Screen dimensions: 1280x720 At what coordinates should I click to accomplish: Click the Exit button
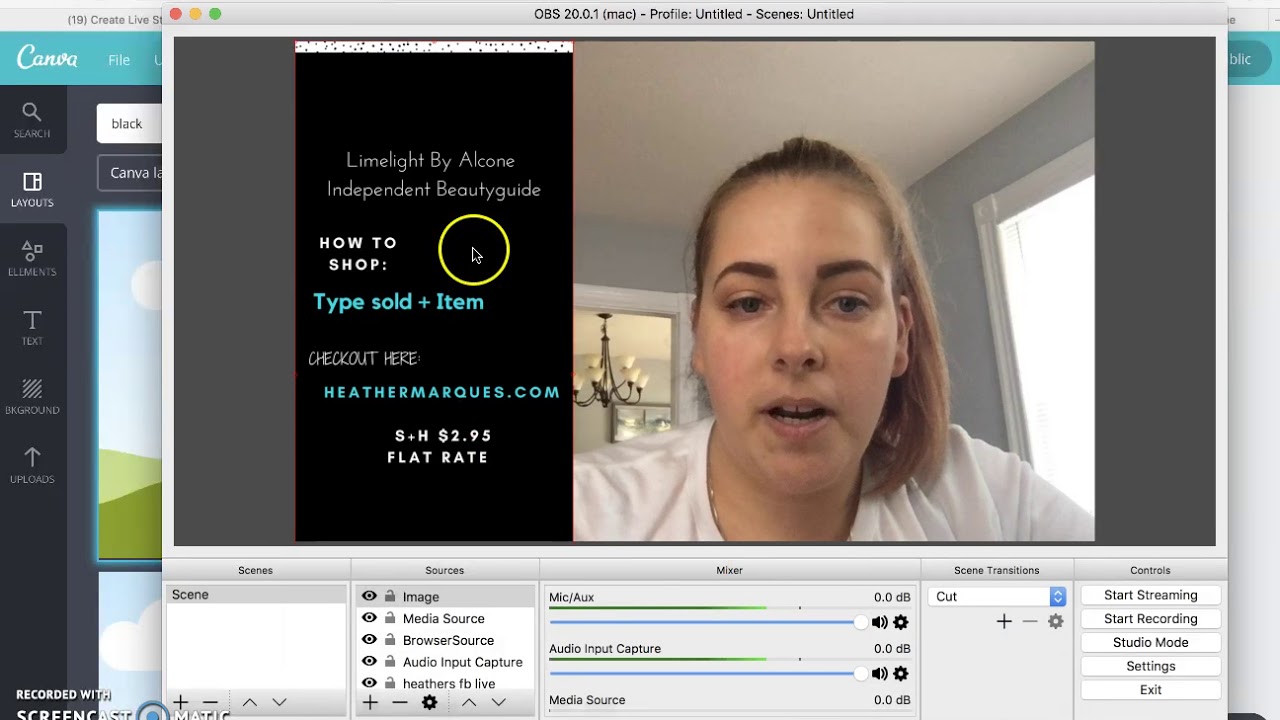[1150, 690]
